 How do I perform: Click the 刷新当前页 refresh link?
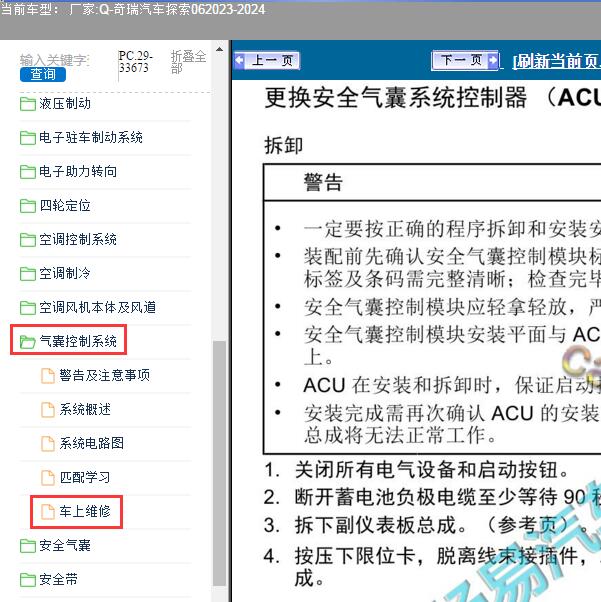[557, 61]
